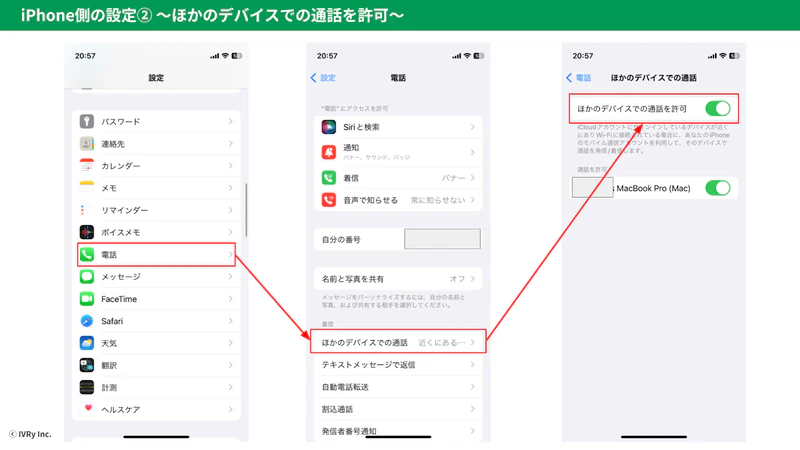Image resolution: width=800 pixels, height=450 pixels.
Task: Tap the Passwords key icon (パスワード)
Action: click(x=87, y=121)
